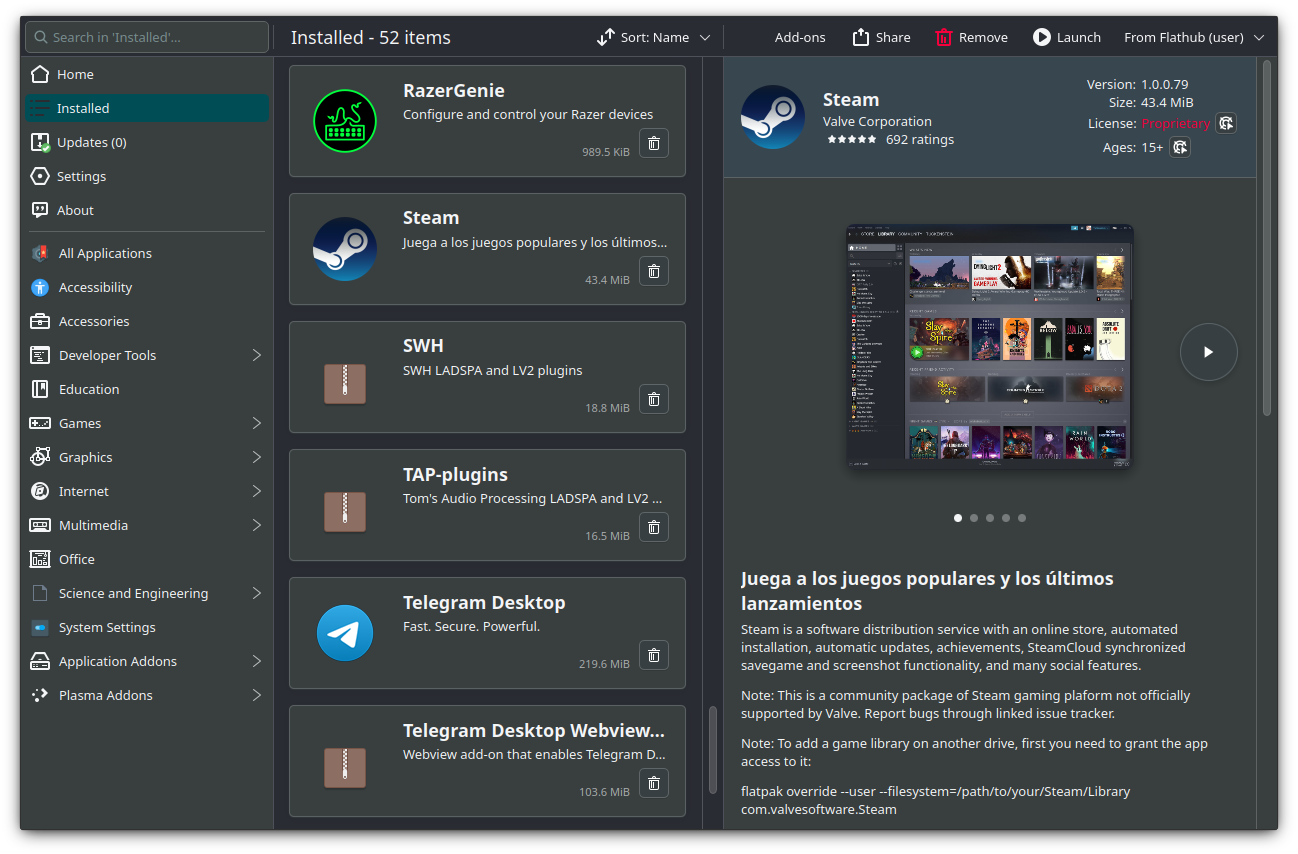This screenshot has height=854, width=1298.
Task: Select the TAP-plugins list entry title
Action: (x=455, y=475)
